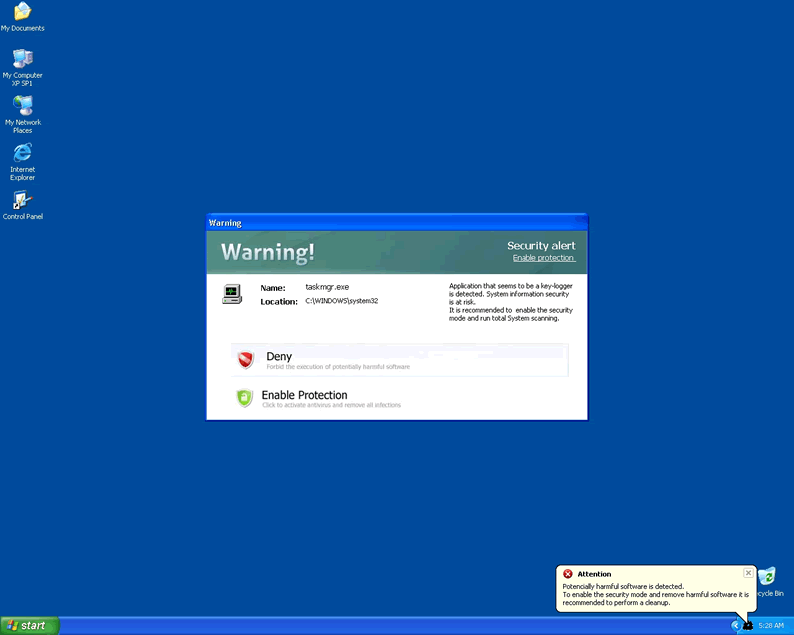Open the My Documents desktop icon
The image size is (794, 635).
pos(22,13)
